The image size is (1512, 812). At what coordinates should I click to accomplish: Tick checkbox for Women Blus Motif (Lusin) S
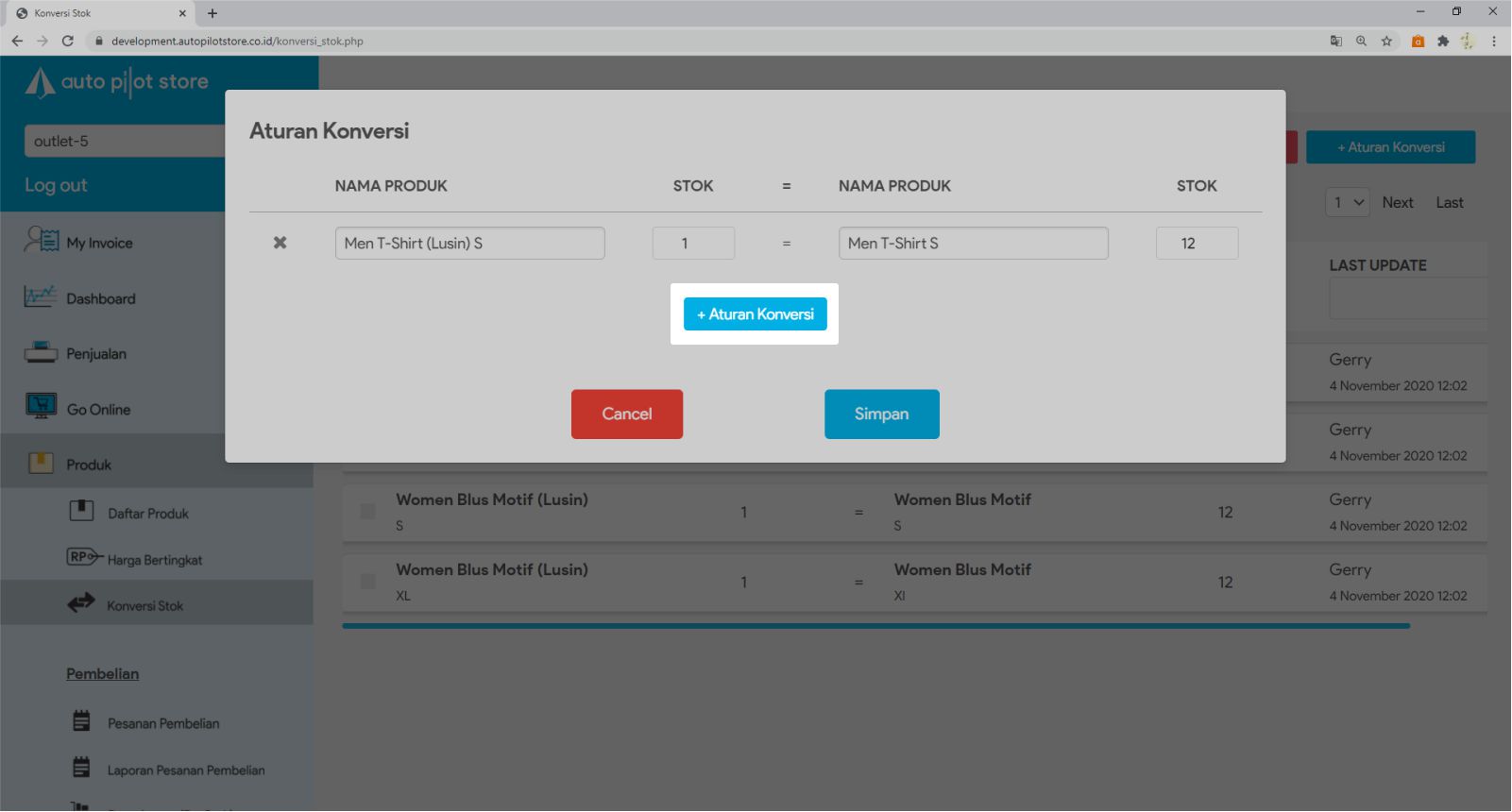(x=367, y=512)
